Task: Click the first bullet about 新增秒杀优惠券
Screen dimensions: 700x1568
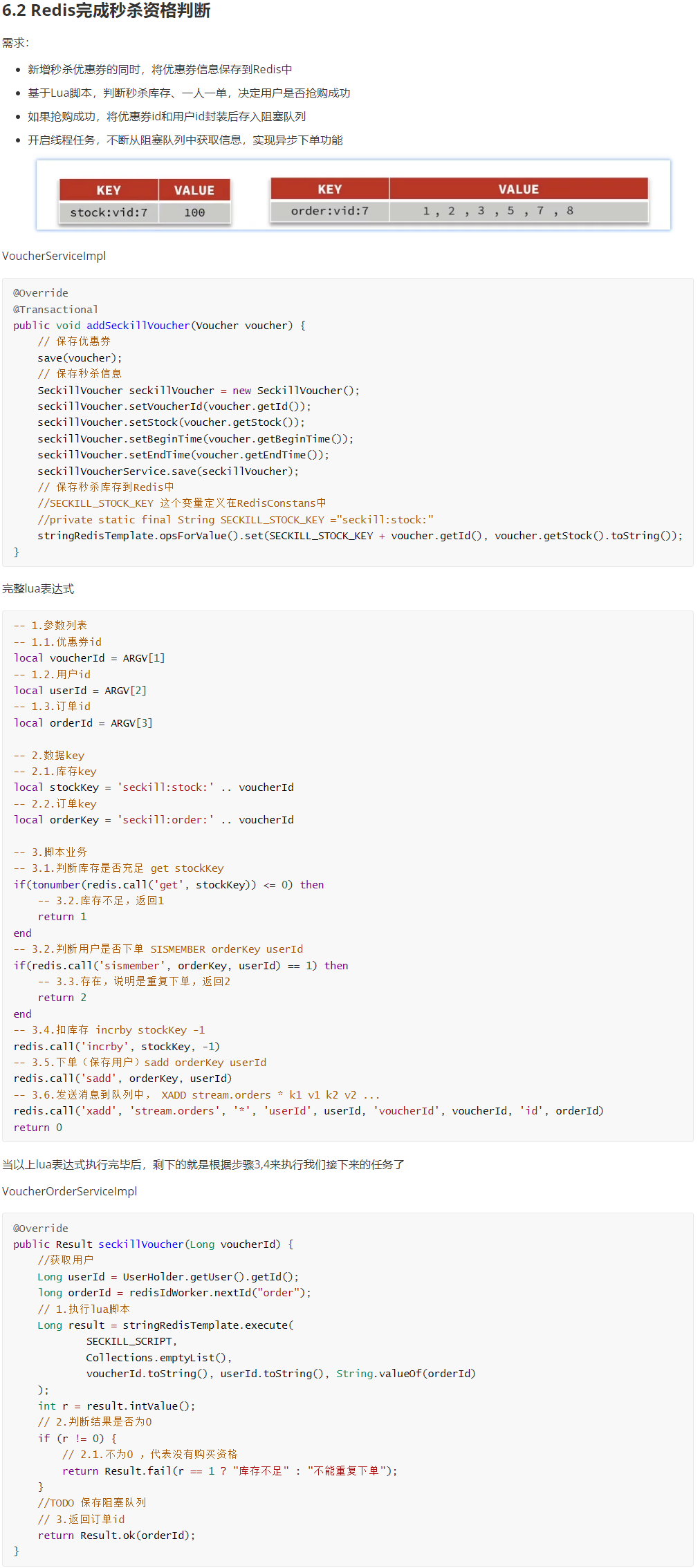Action: coord(159,69)
